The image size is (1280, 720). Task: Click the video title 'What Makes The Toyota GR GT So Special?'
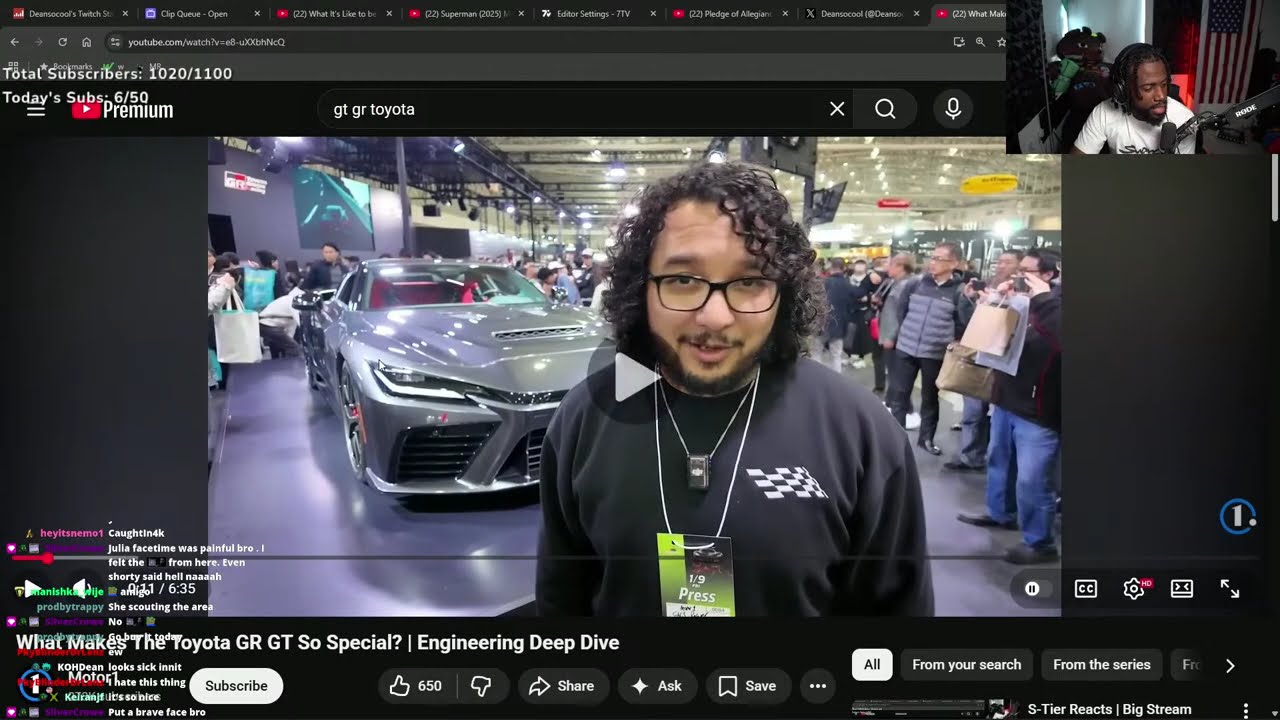pyautogui.click(x=318, y=643)
